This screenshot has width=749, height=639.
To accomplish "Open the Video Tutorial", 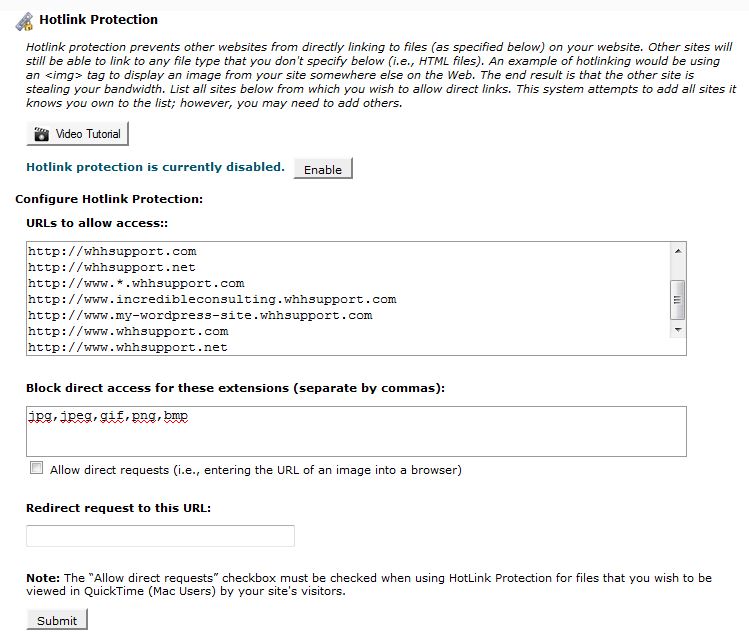I will [77, 134].
